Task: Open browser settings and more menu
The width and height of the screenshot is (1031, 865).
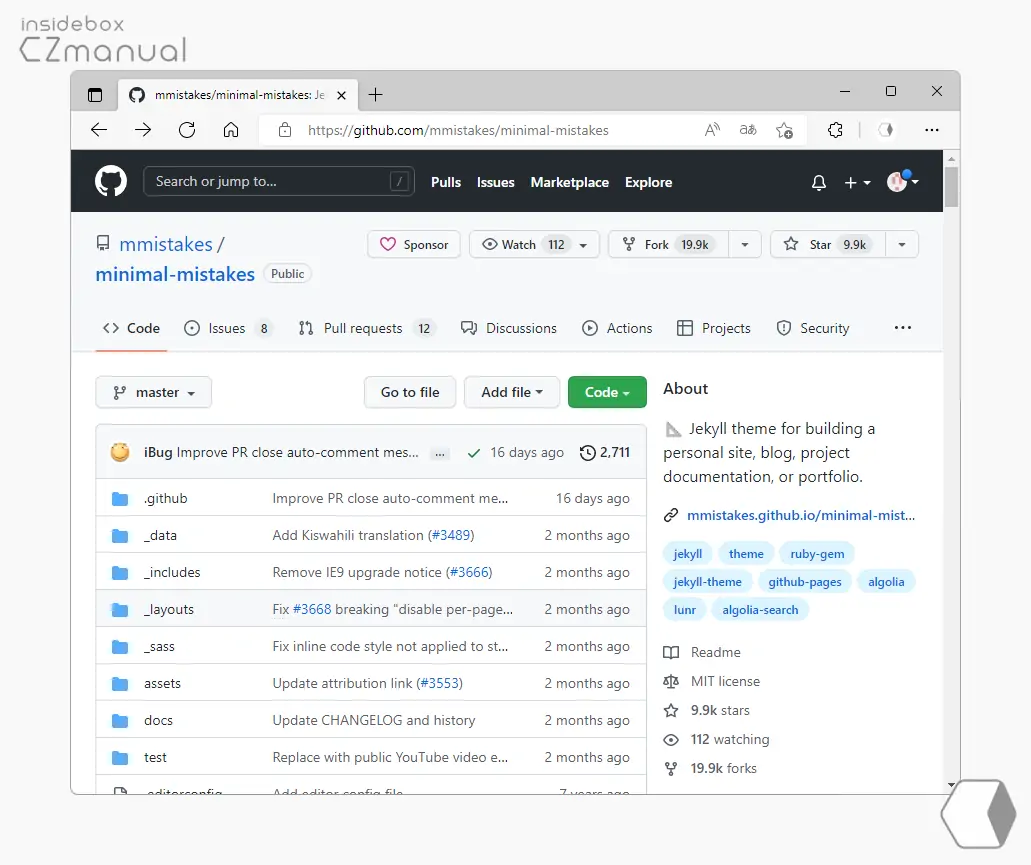Action: point(932,129)
